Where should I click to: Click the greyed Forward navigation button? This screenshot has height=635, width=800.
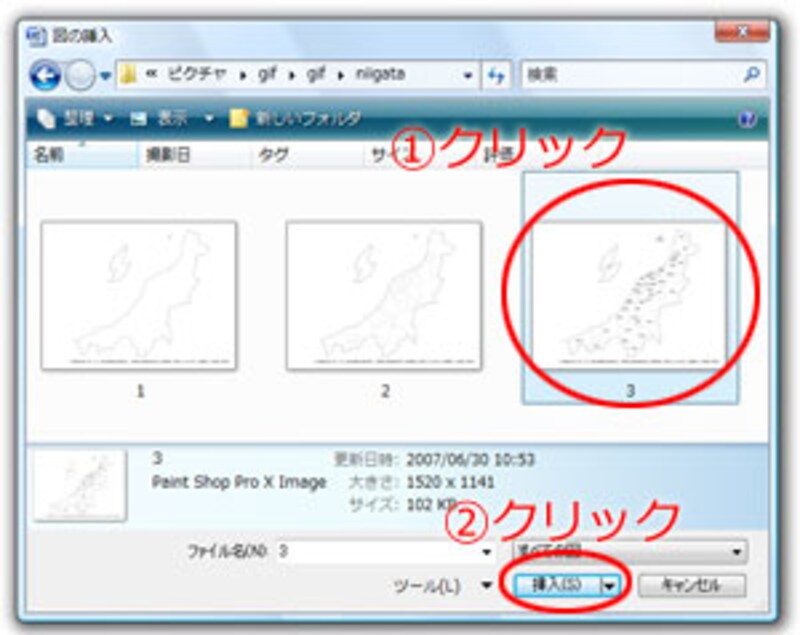click(x=81, y=75)
